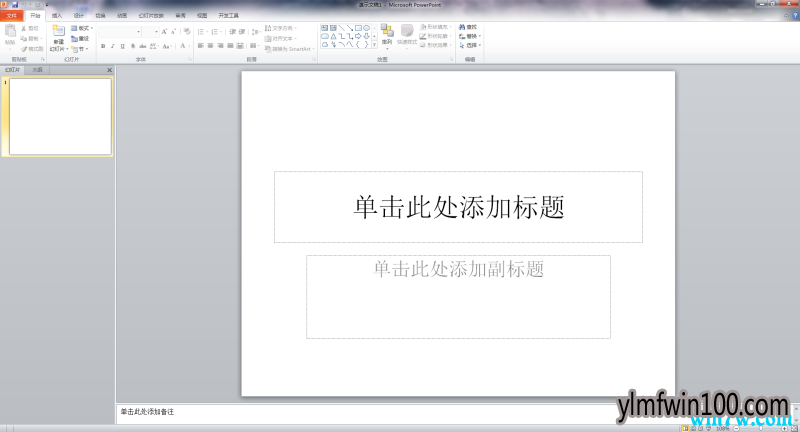Open Quick Styles (快速样式) gallery
Image resolution: width=800 pixels, height=432 pixels.
[407, 36]
